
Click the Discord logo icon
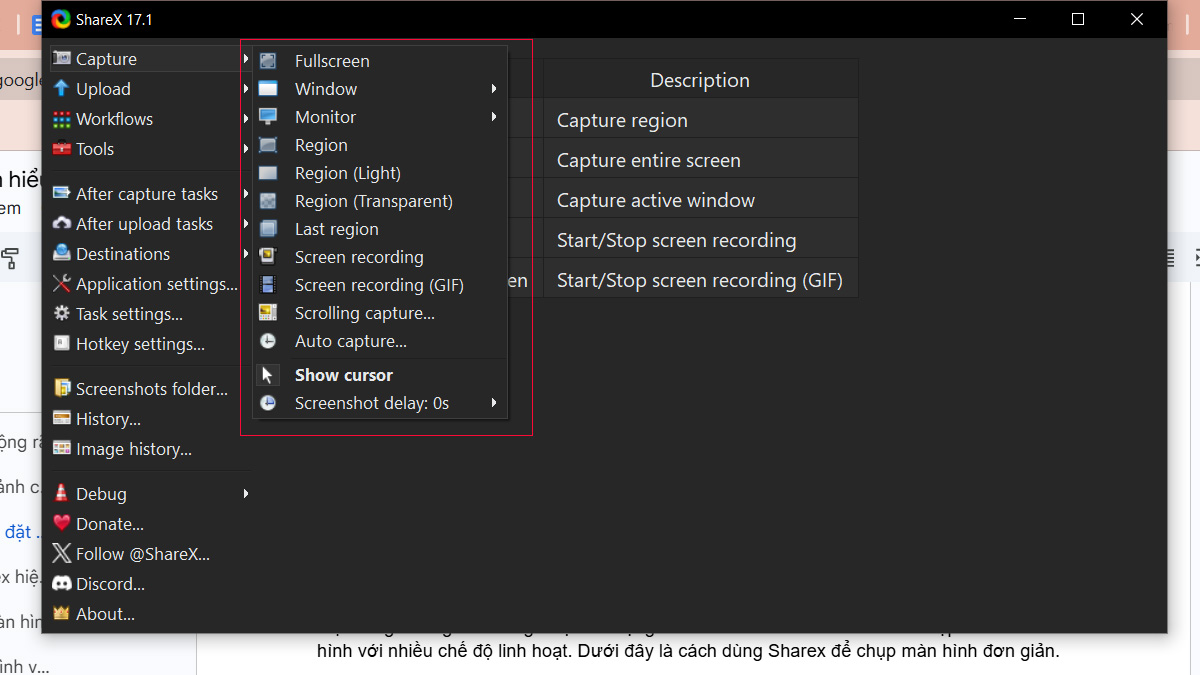coord(62,584)
